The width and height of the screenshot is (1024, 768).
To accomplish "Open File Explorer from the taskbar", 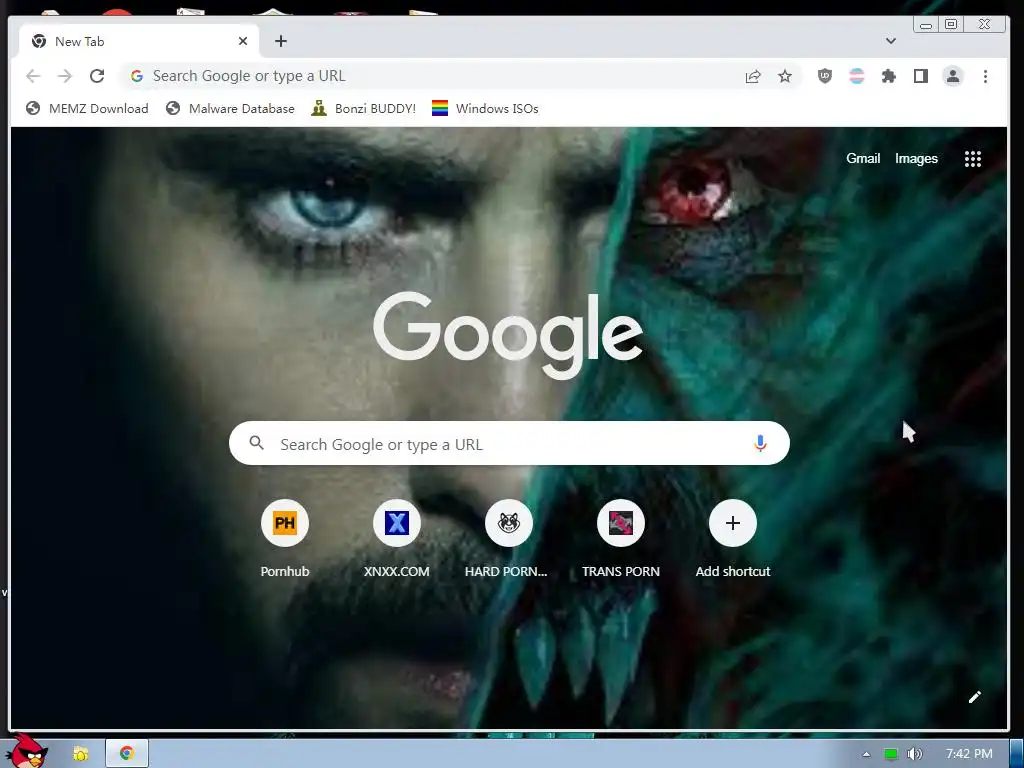I will pos(80,754).
